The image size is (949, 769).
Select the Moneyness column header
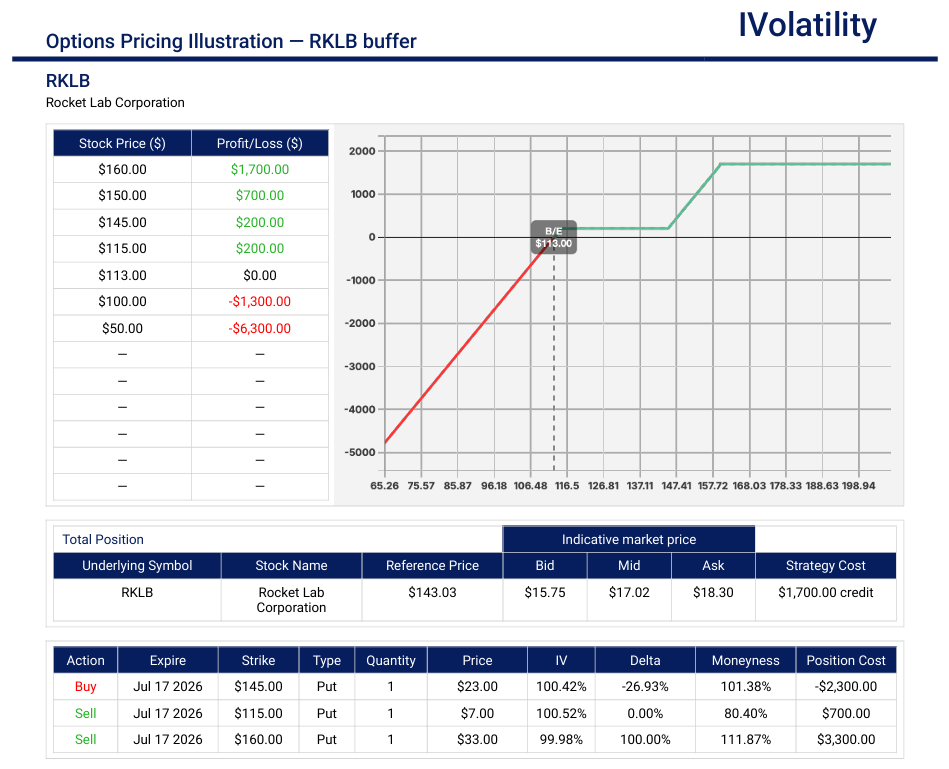(x=746, y=661)
